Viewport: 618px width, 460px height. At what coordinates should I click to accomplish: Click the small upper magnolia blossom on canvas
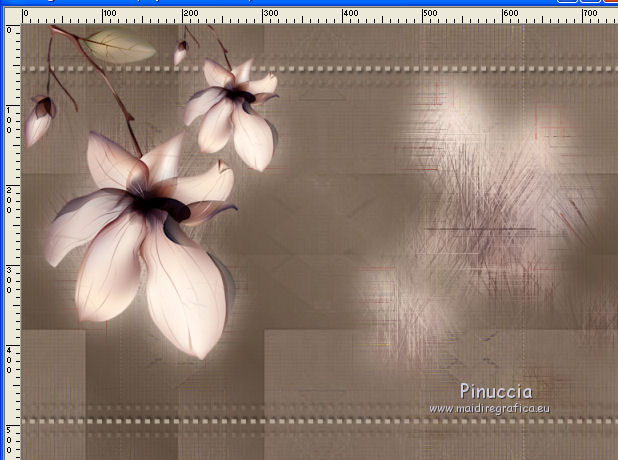[231, 114]
